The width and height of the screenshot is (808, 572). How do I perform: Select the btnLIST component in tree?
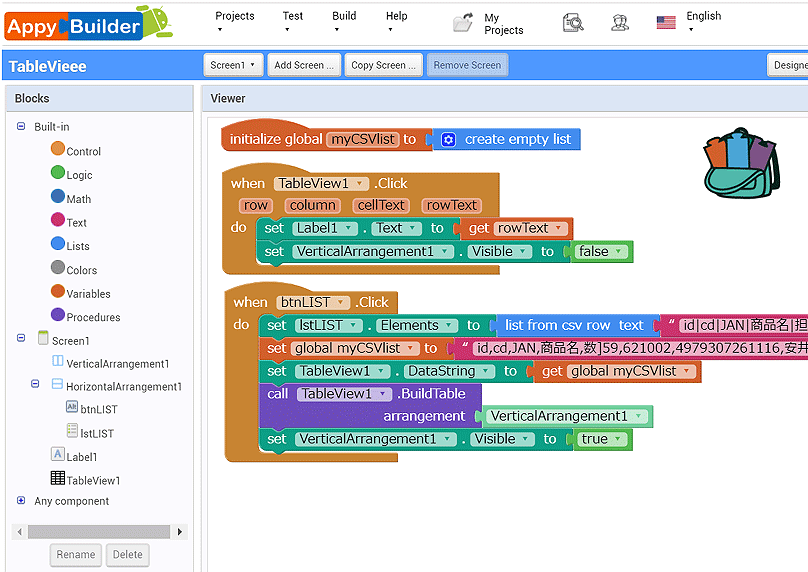pyautogui.click(x=99, y=410)
